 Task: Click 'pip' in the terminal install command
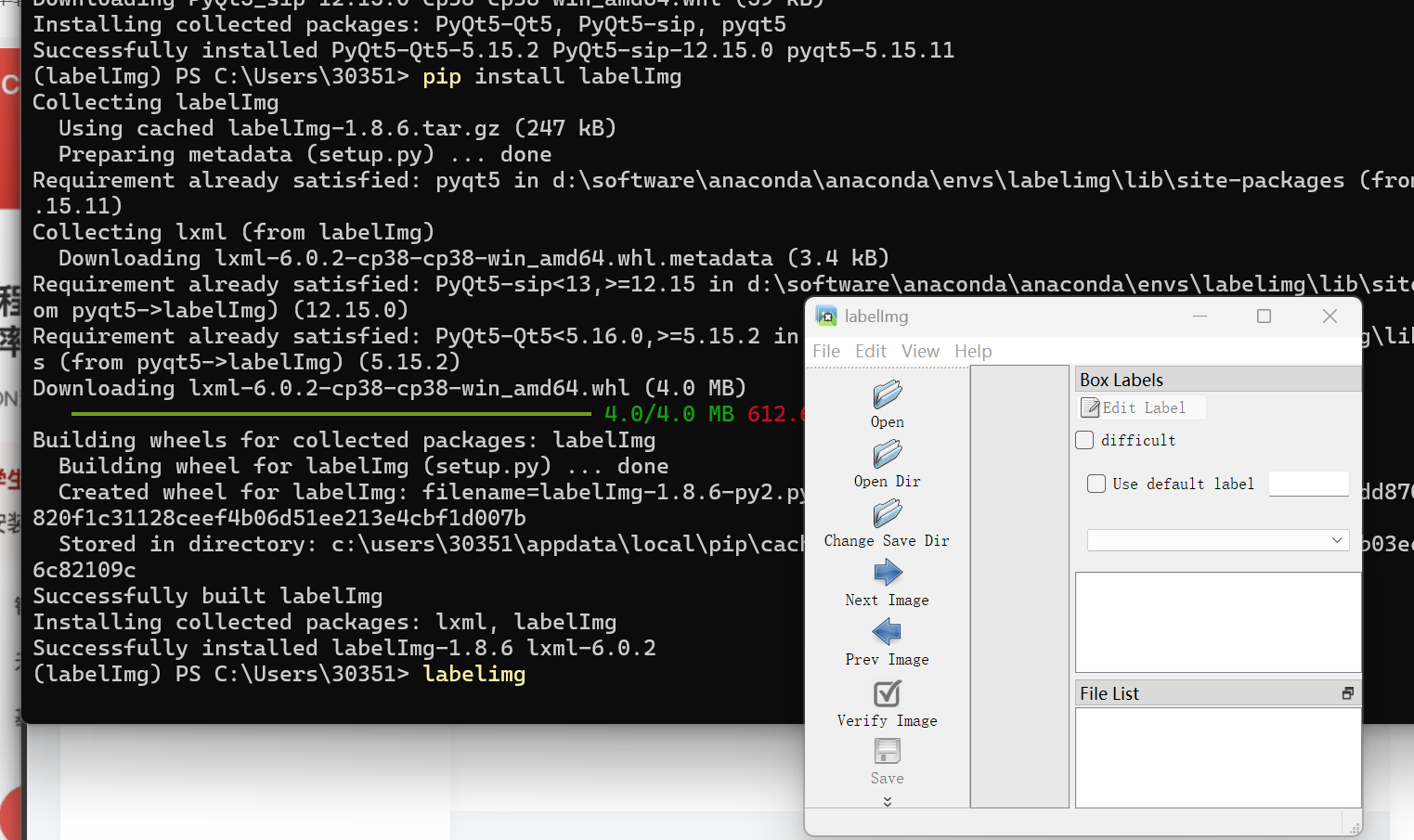click(x=442, y=76)
